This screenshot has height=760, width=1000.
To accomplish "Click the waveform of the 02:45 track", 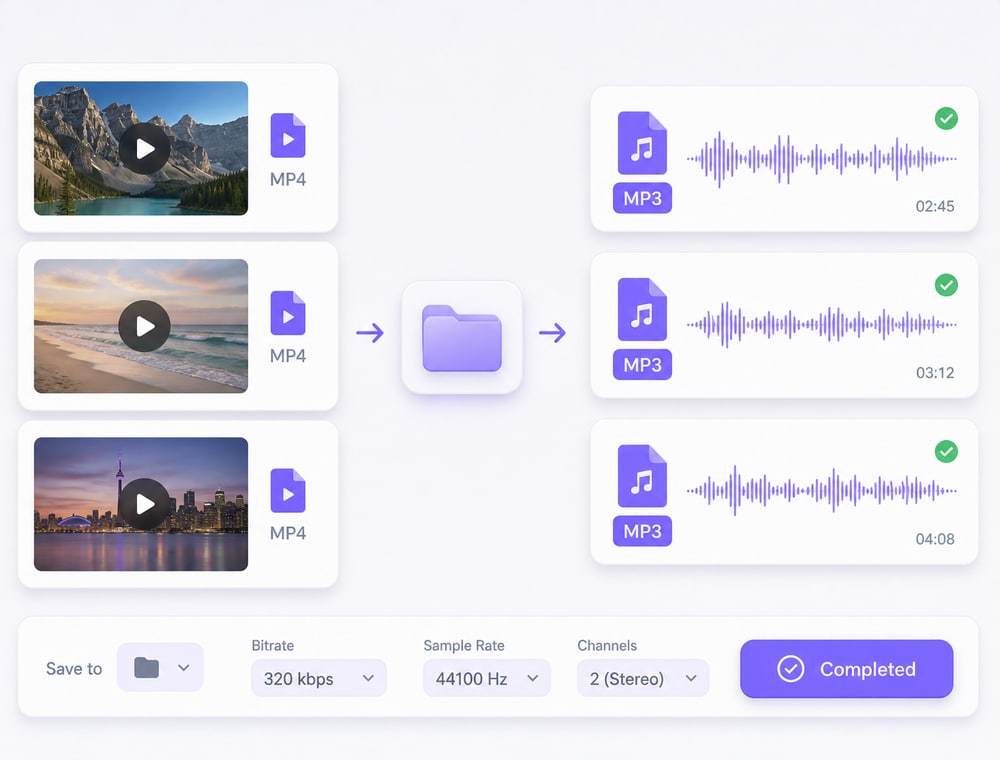I will (x=821, y=159).
